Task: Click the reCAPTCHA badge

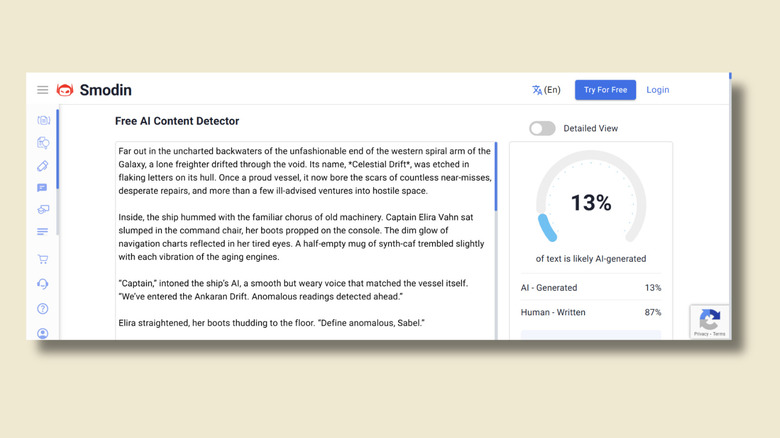Action: click(x=710, y=322)
